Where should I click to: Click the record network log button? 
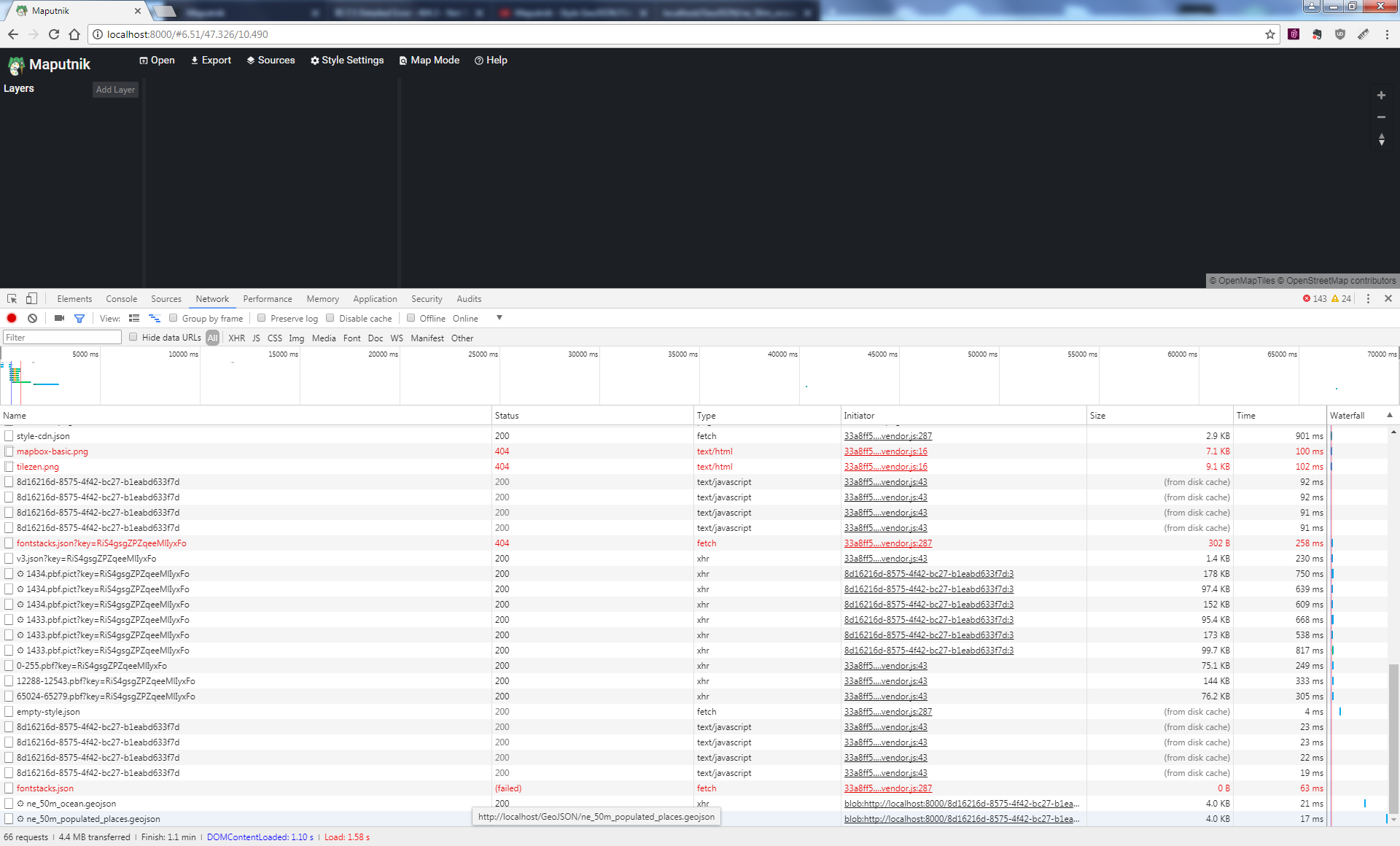[x=12, y=318]
